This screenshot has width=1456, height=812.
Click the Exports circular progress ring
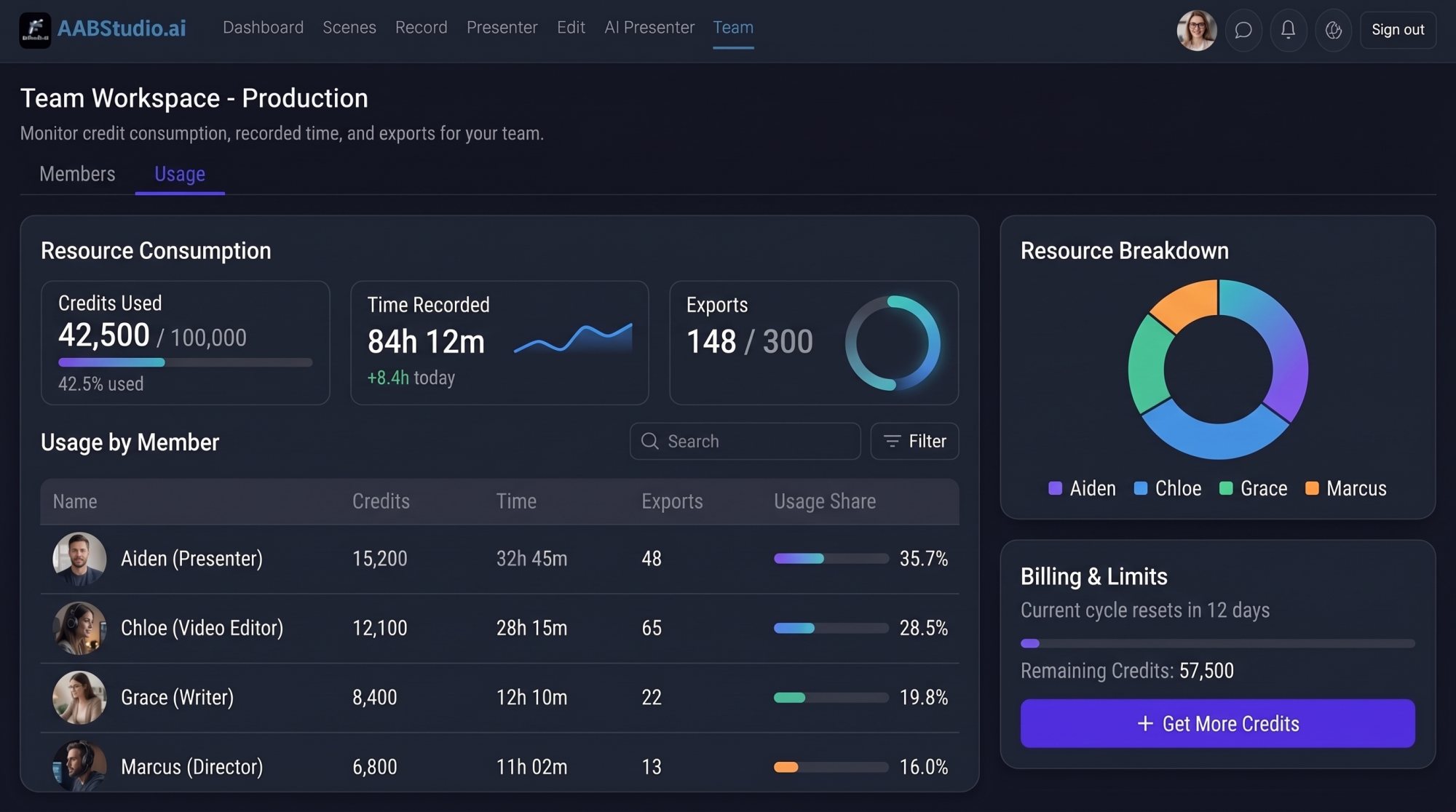click(x=893, y=343)
